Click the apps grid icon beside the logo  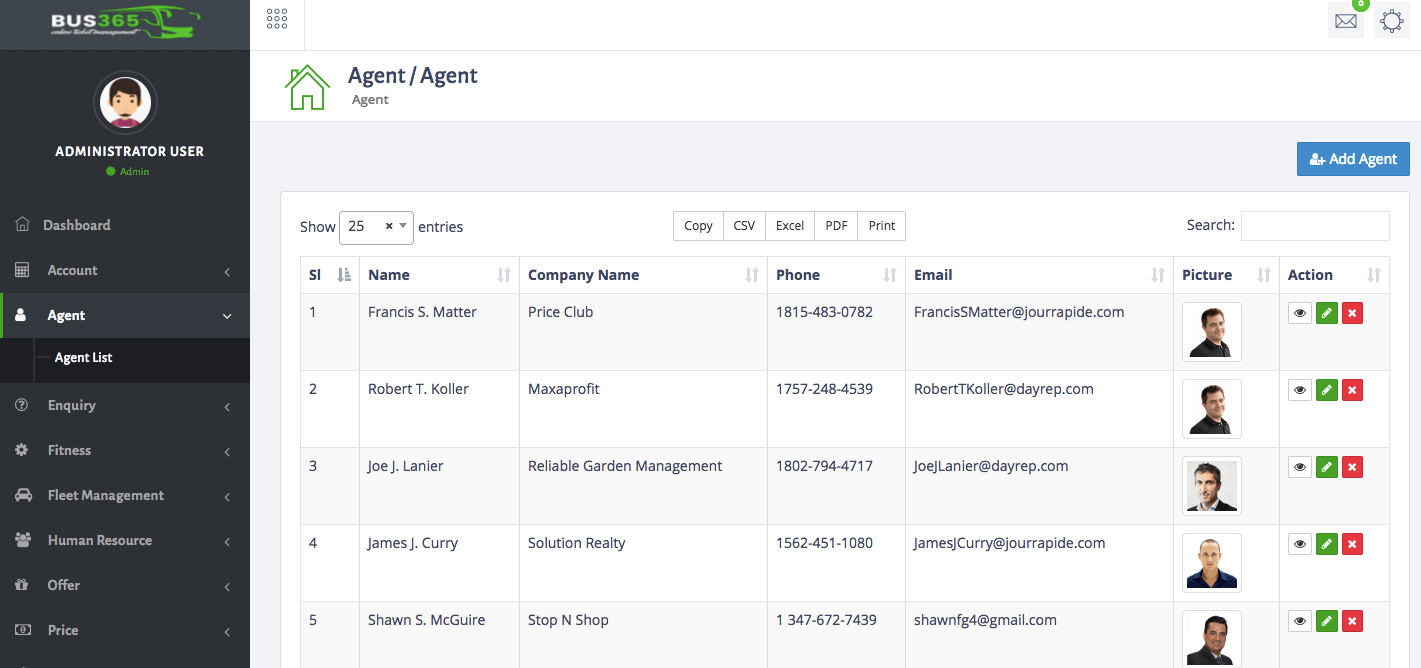[x=277, y=17]
